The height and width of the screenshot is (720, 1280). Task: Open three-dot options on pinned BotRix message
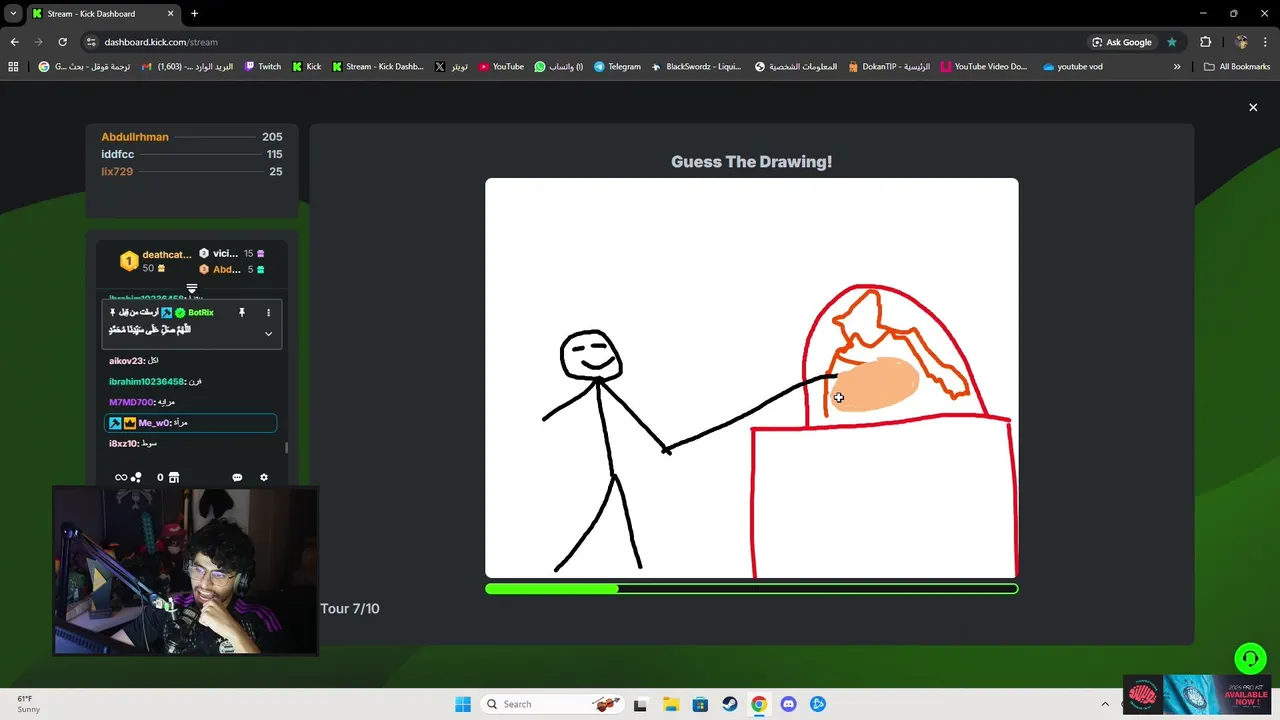pos(268,313)
